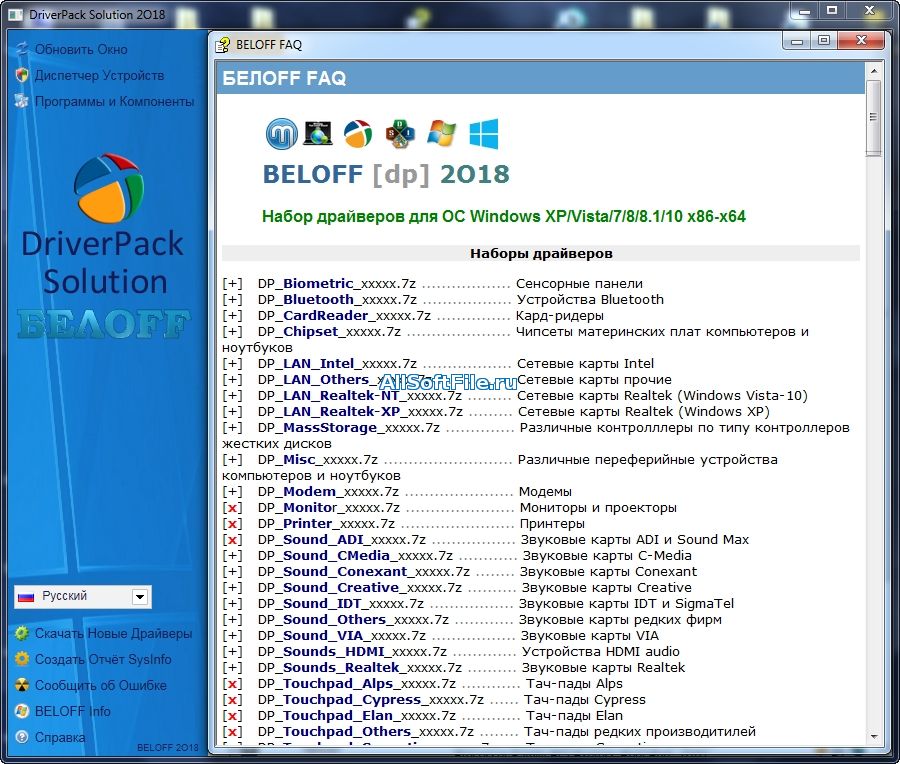
Task: Open Справка help link
Action: click(60, 737)
